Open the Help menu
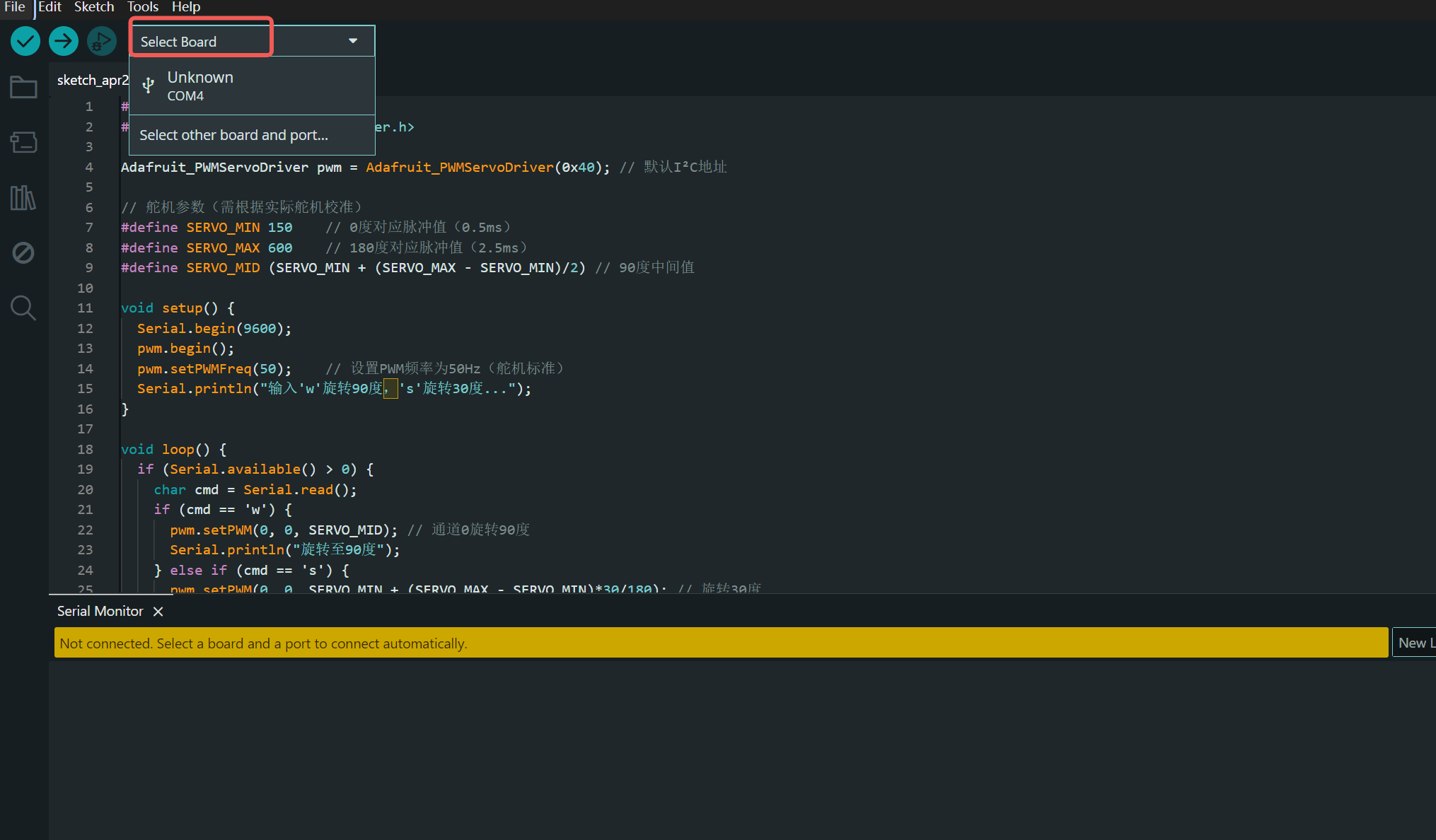The image size is (1436, 840). [x=186, y=7]
